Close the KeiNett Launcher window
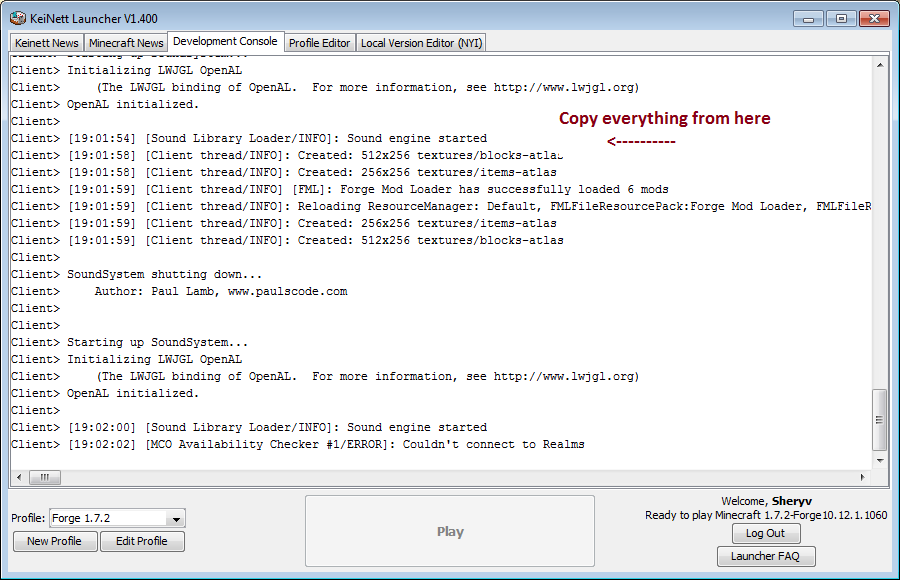 [874, 19]
